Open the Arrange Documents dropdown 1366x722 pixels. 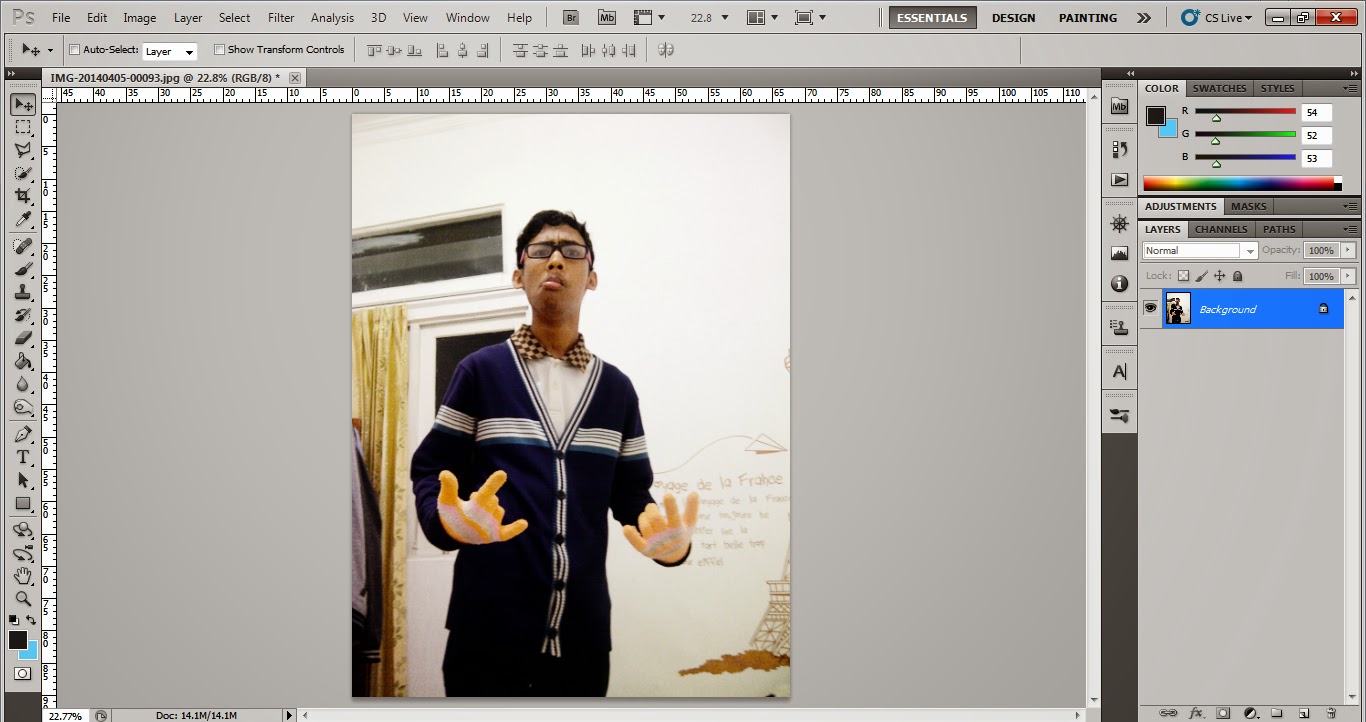tap(765, 17)
